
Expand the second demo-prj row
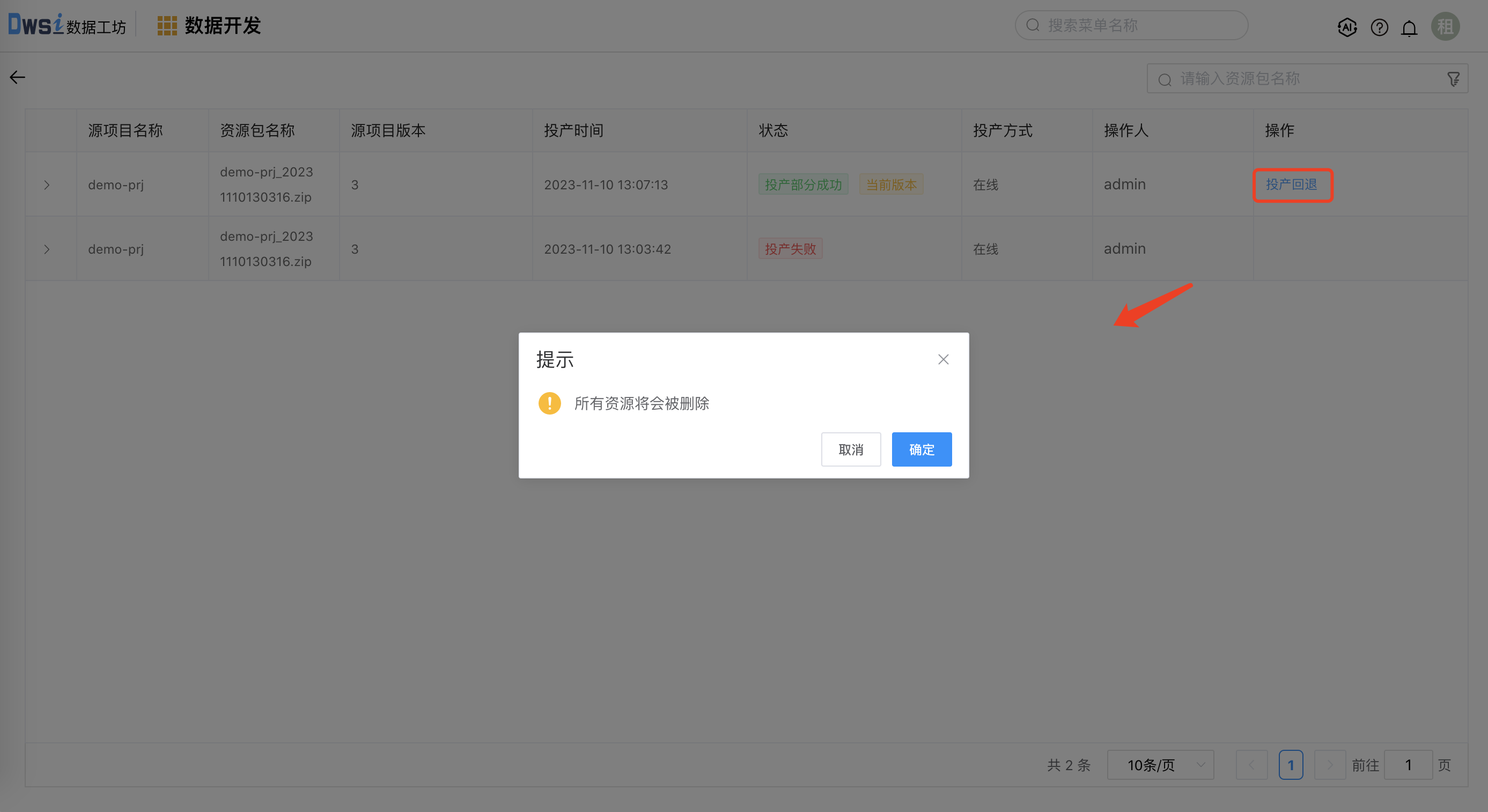47,249
